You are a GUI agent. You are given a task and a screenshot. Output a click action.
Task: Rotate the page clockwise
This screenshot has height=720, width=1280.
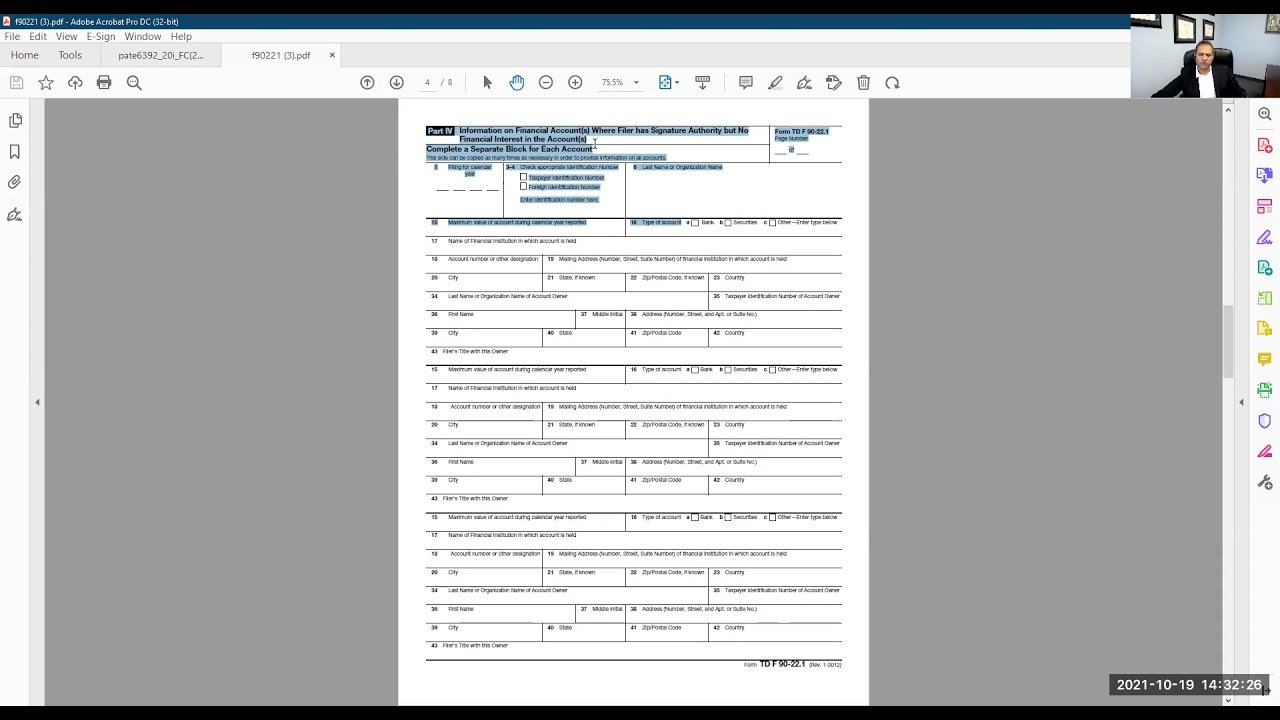892,83
